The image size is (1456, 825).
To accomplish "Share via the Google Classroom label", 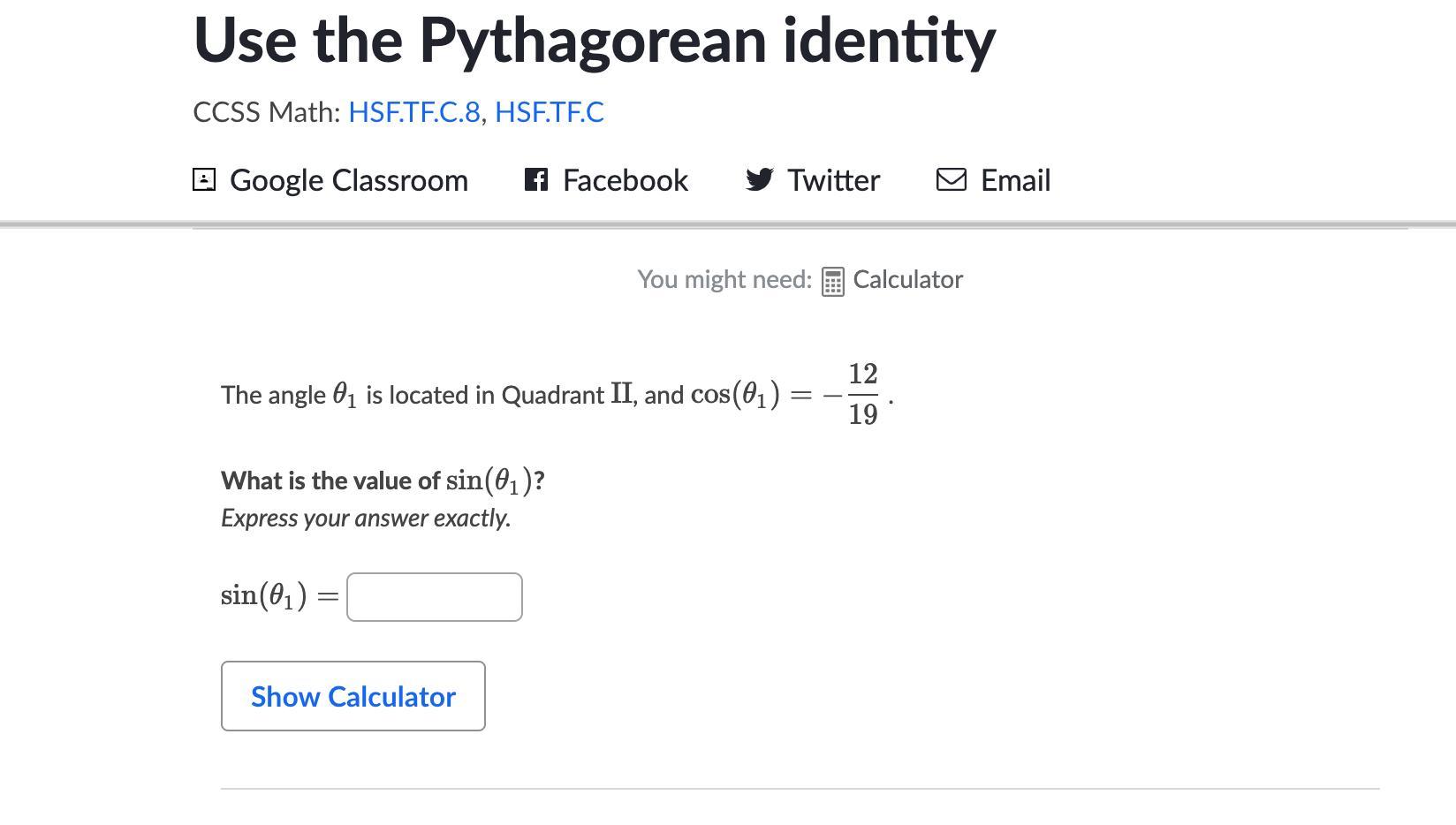I will click(348, 180).
